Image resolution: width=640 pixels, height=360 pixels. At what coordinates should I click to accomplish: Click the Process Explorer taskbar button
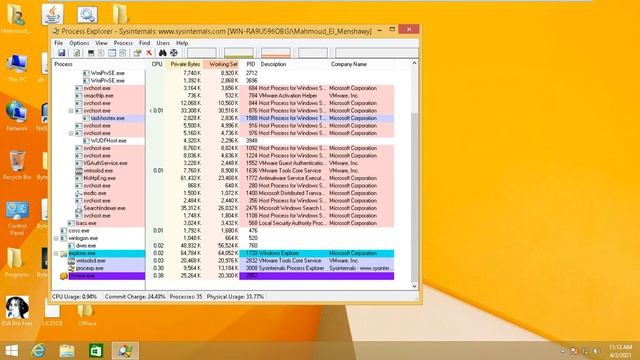coord(125,351)
